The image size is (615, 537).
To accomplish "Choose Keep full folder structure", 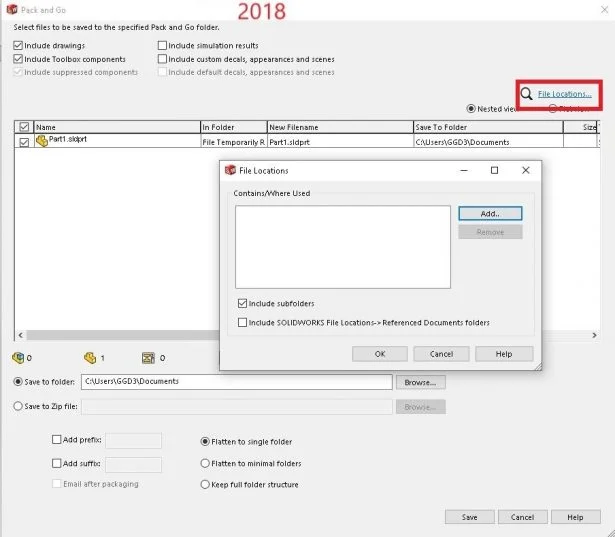I will (x=205, y=484).
